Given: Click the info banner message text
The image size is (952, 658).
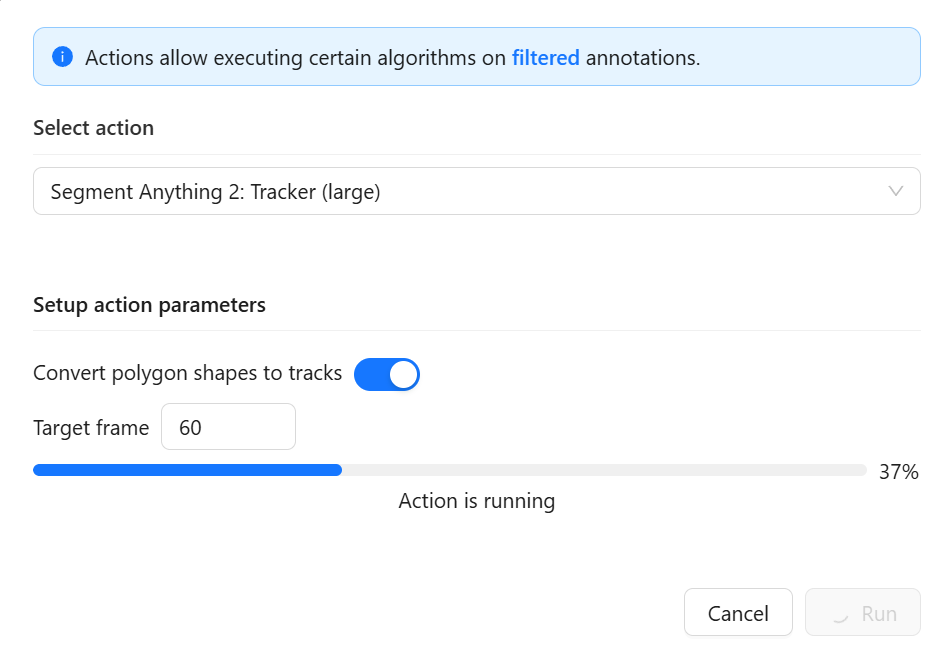Looking at the screenshot, I should 392,58.
